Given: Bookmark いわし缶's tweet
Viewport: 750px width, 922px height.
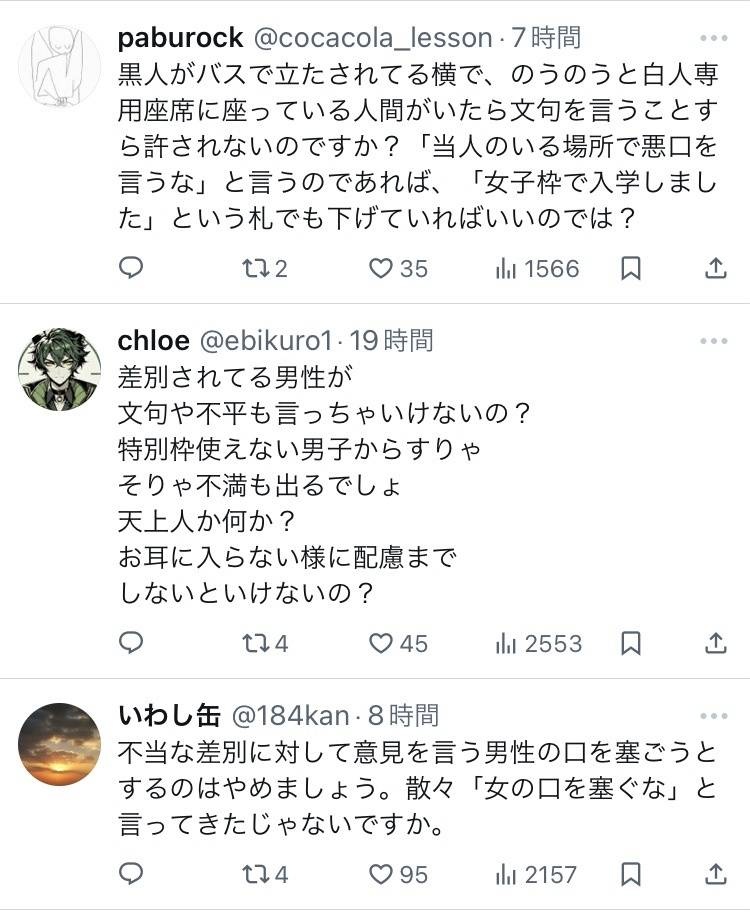Looking at the screenshot, I should pos(631,874).
